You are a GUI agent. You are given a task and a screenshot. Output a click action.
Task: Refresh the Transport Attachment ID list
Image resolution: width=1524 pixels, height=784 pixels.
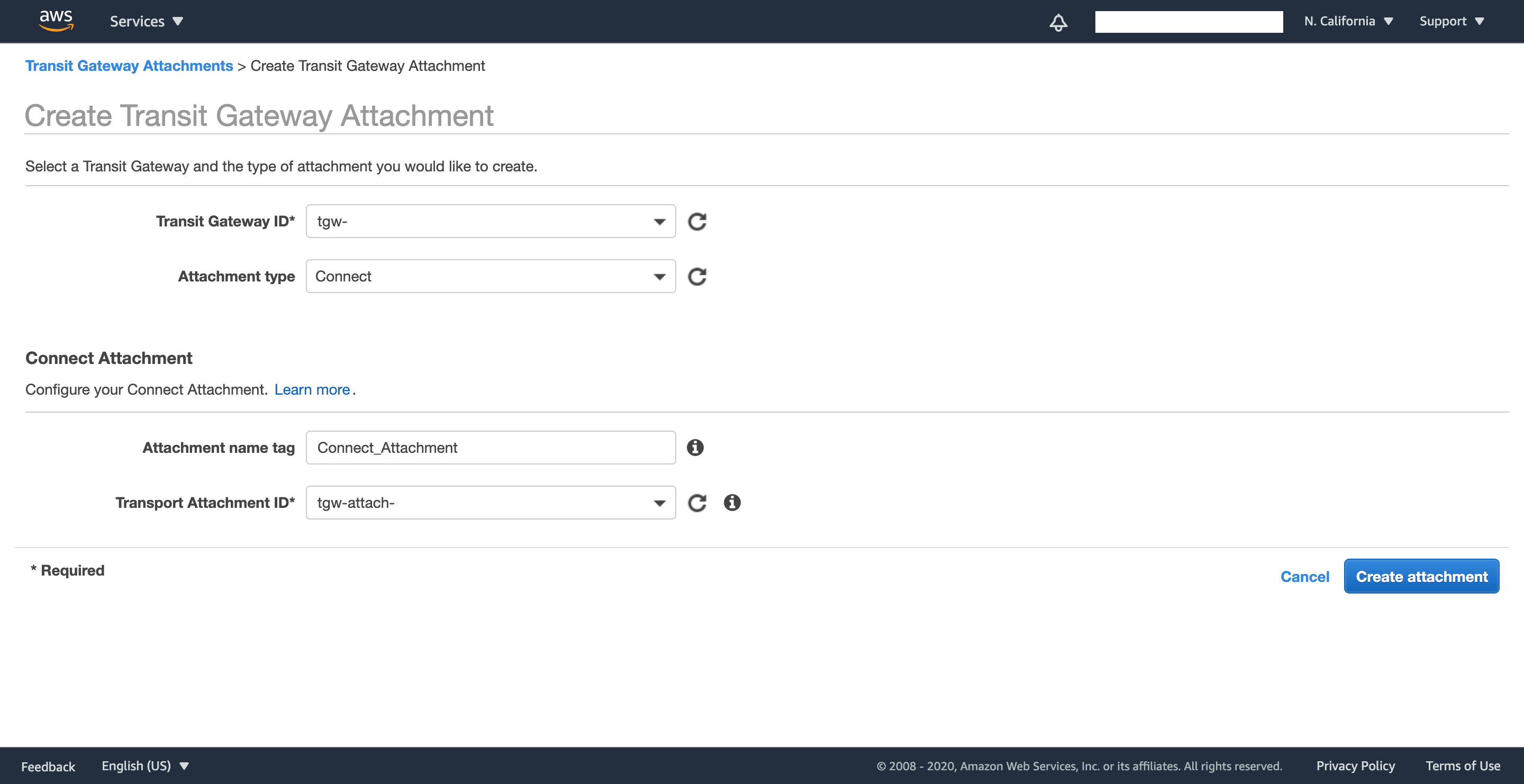pyautogui.click(x=697, y=503)
